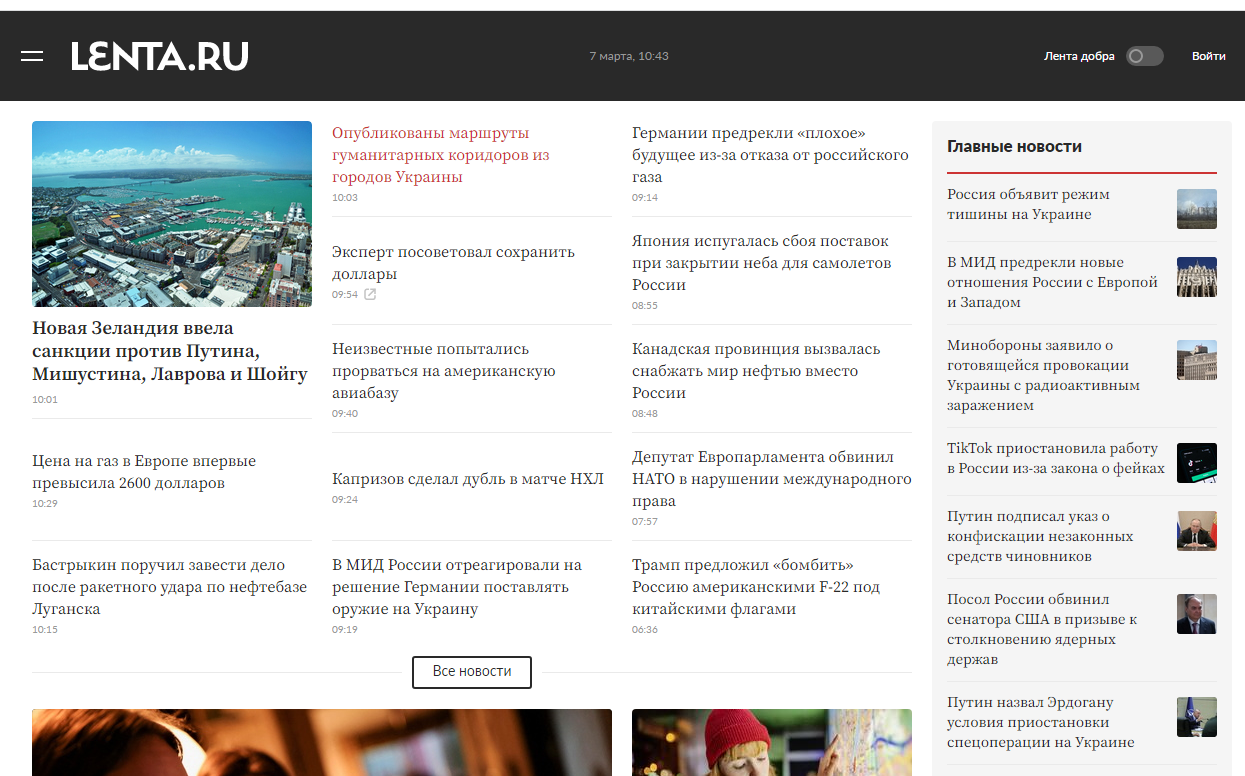Click thumbnail beside Минобороны заявило article

coord(1196,360)
